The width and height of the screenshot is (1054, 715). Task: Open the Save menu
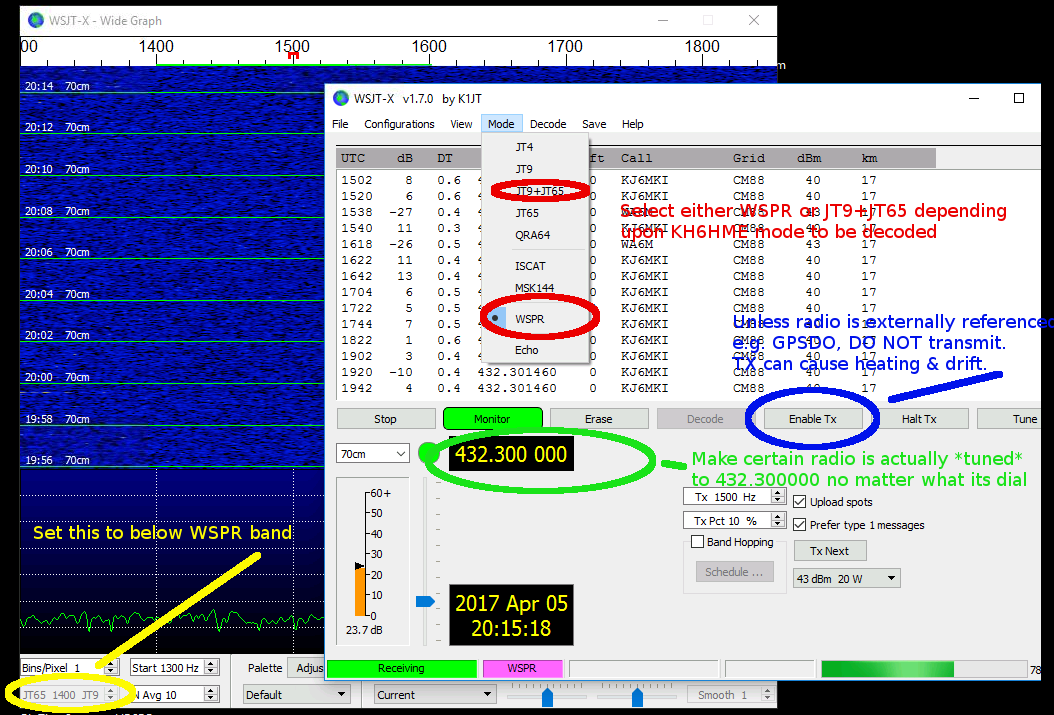tap(594, 124)
